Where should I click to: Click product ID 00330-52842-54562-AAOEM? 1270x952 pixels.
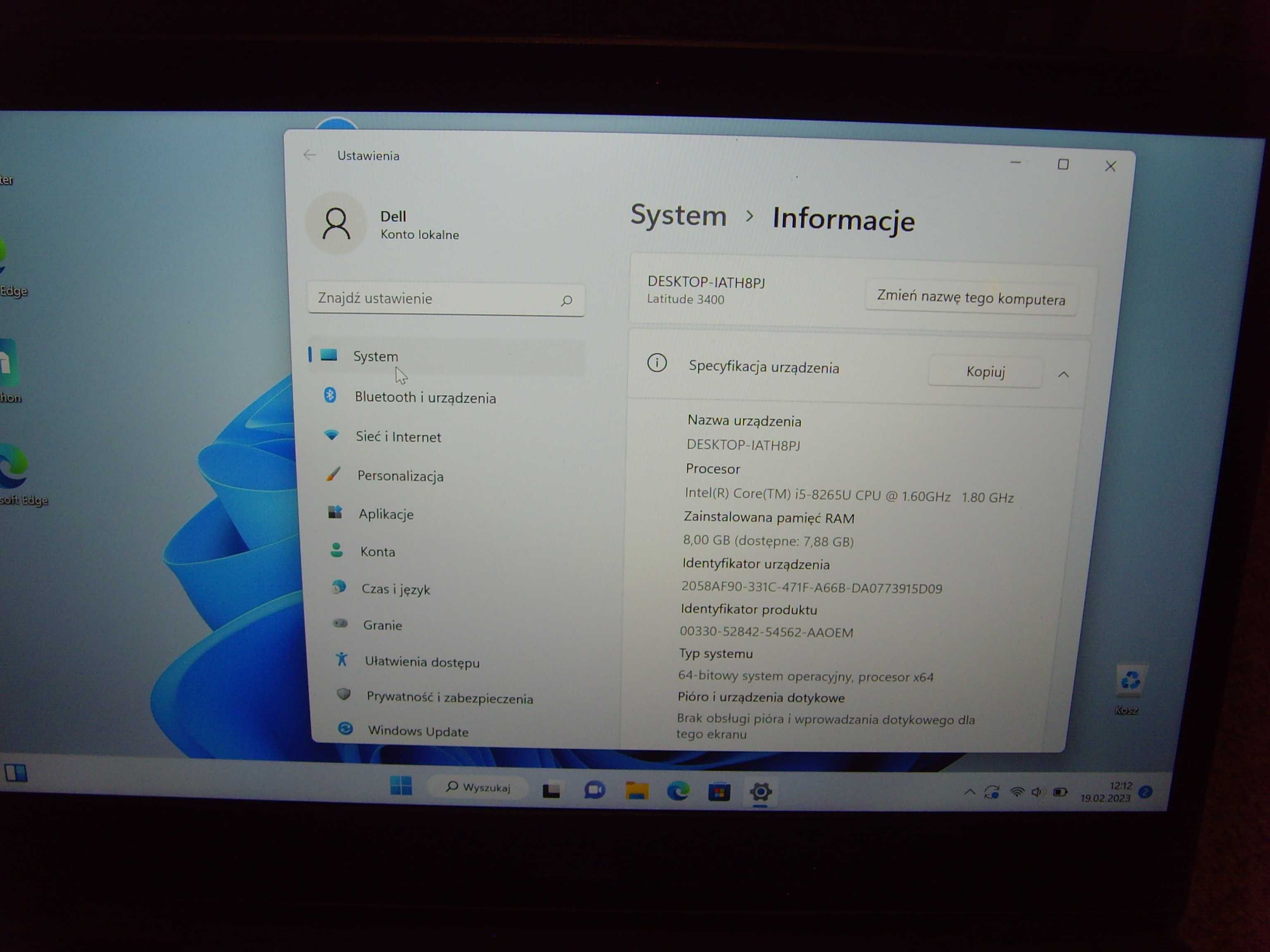pyautogui.click(x=766, y=632)
